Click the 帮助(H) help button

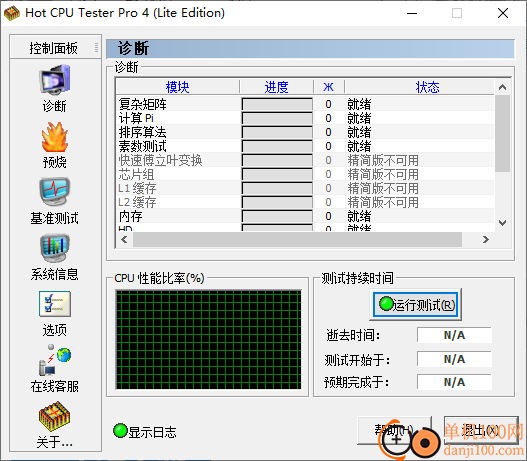pyautogui.click(x=395, y=430)
